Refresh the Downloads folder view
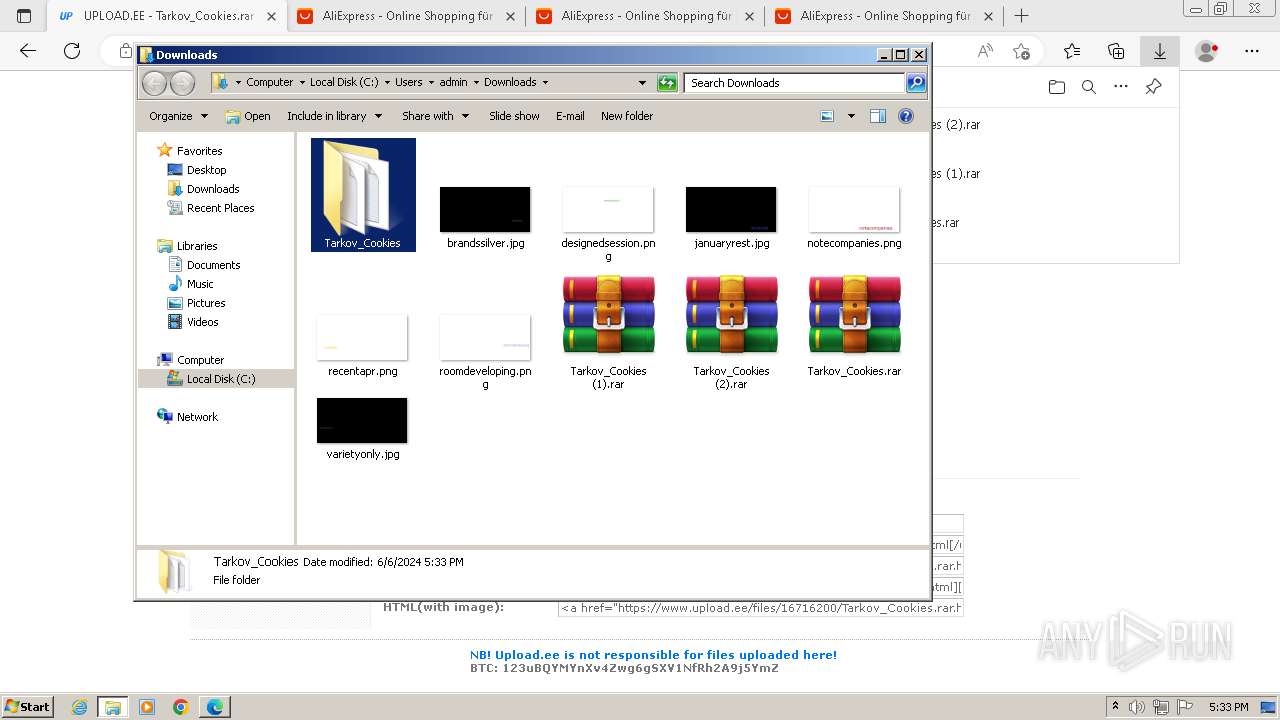Screen dimensions: 1280x720 pyautogui.click(x=667, y=83)
